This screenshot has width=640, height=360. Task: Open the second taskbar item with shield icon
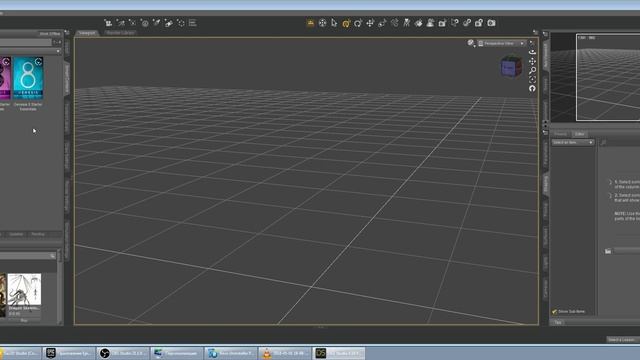click(x=69, y=353)
